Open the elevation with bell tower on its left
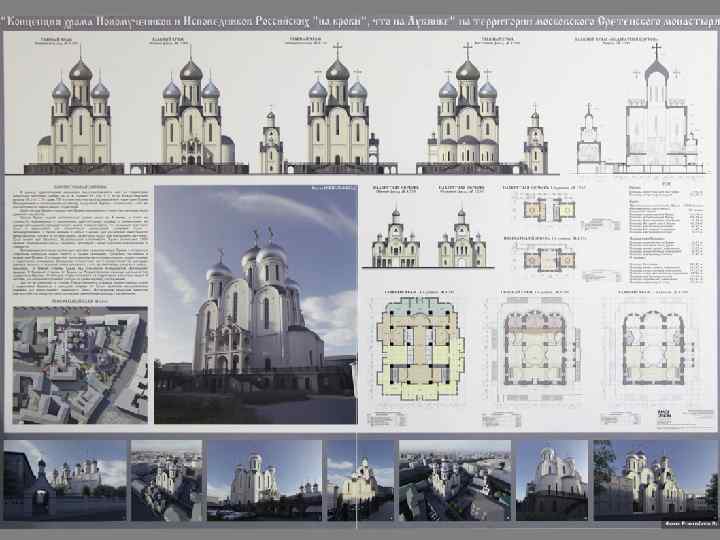 pyautogui.click(x=327, y=109)
